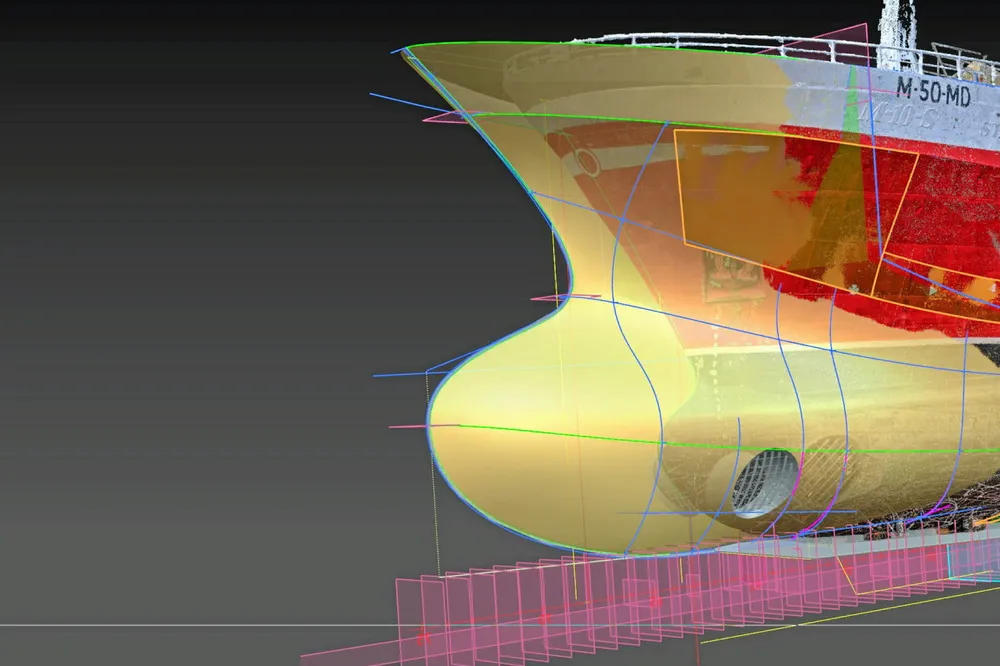Viewport: 1000px width, 666px height.
Task: Click the red cross marker on the leftmost pink plane
Action: pos(422,636)
